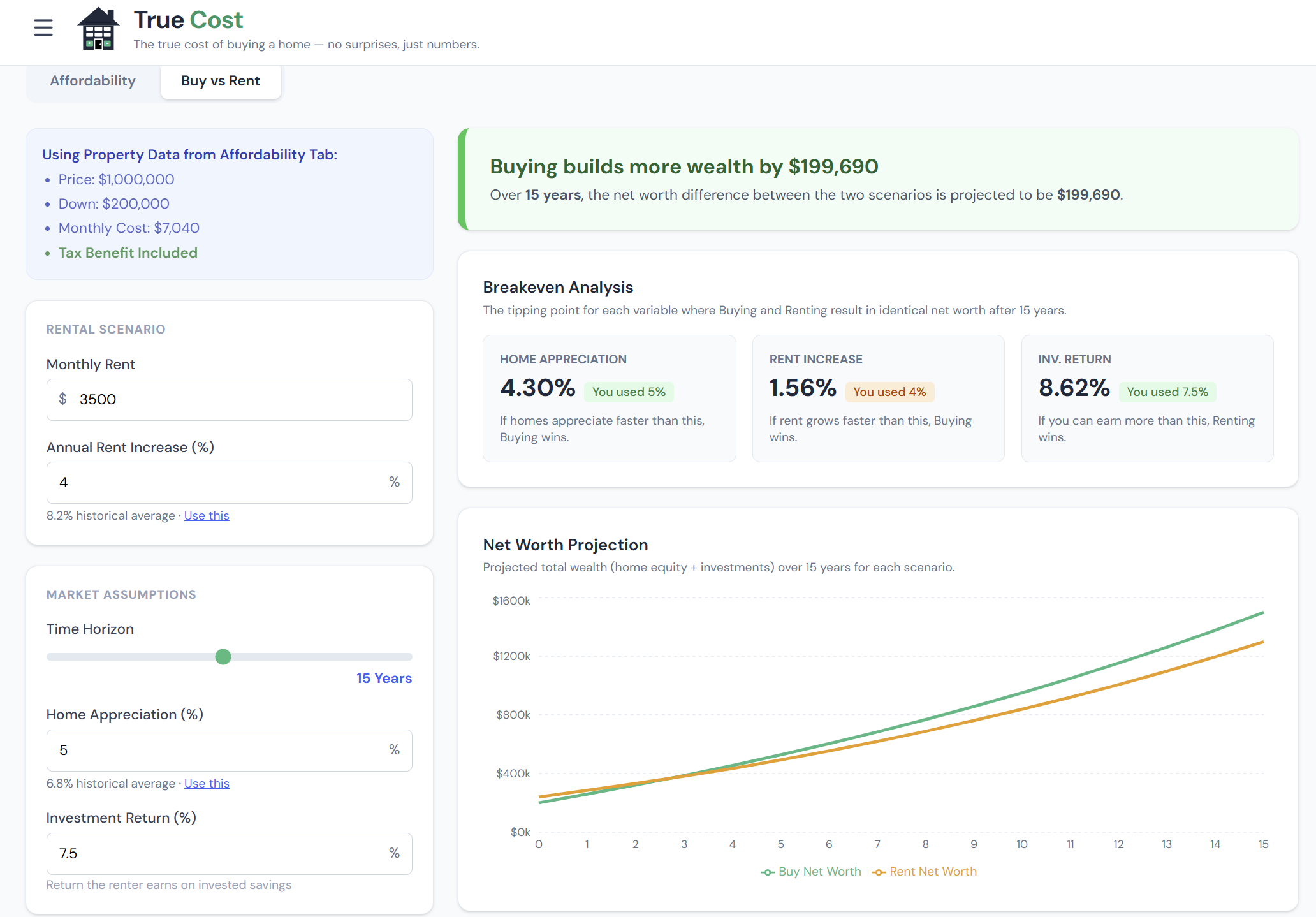Open the hamburger menu
Image resolution: width=1316 pixels, height=917 pixels.
point(43,27)
